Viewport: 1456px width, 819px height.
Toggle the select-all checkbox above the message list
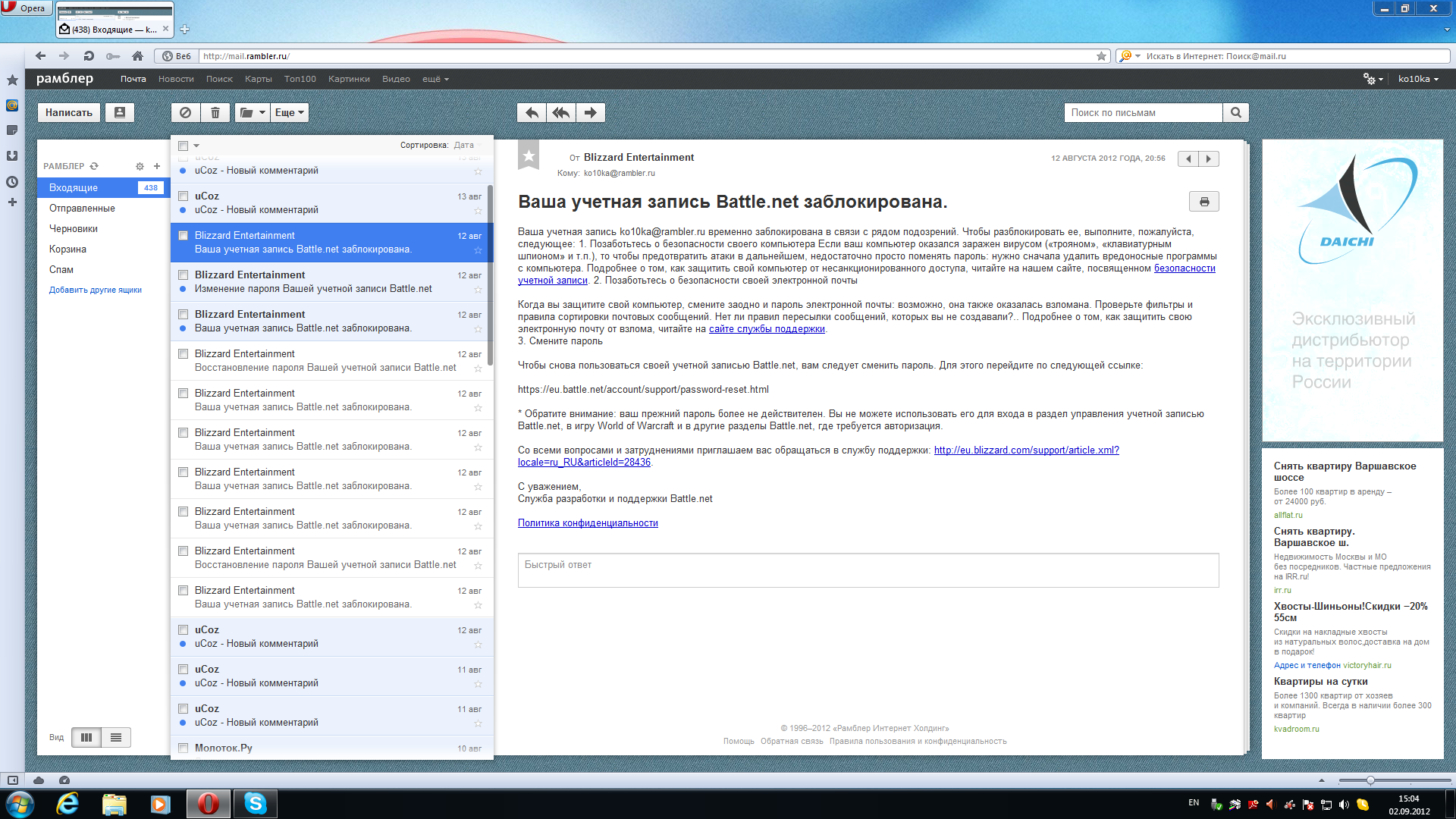183,146
